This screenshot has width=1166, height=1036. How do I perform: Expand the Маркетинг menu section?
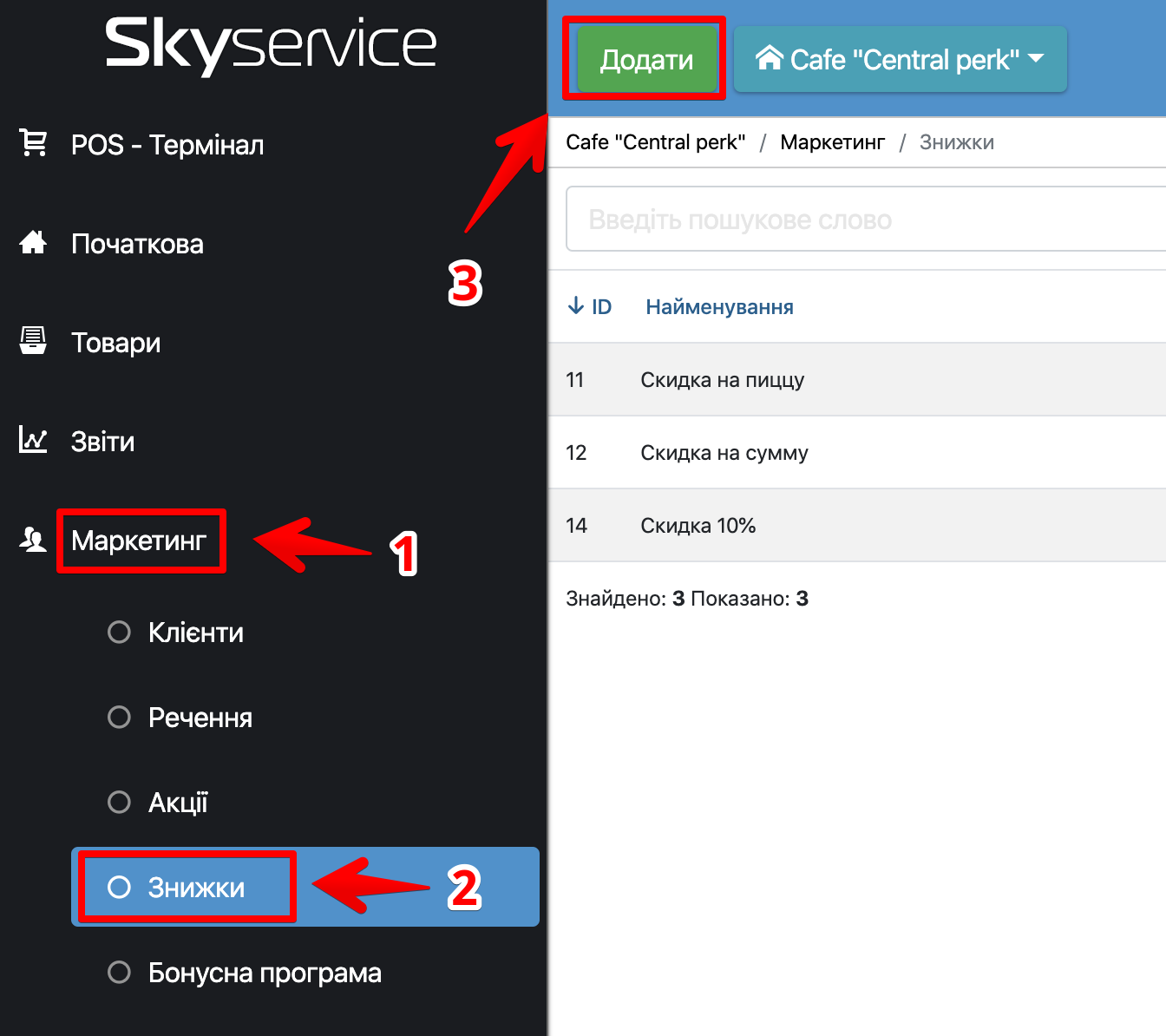click(x=139, y=541)
